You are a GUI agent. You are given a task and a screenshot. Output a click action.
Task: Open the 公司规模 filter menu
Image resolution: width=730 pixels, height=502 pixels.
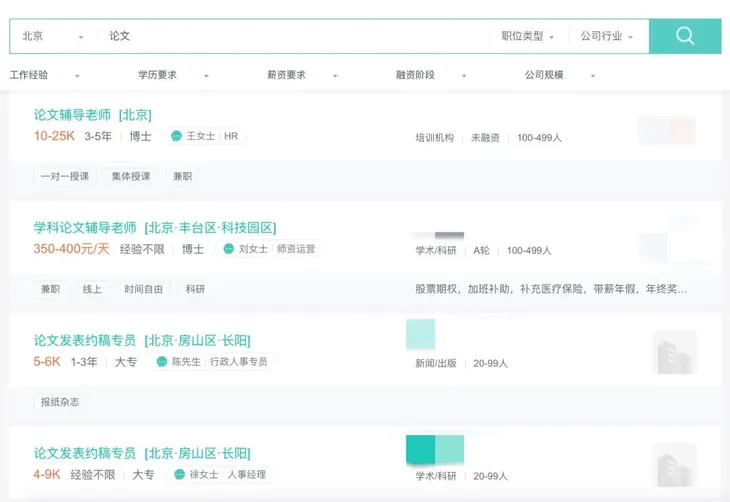560,75
